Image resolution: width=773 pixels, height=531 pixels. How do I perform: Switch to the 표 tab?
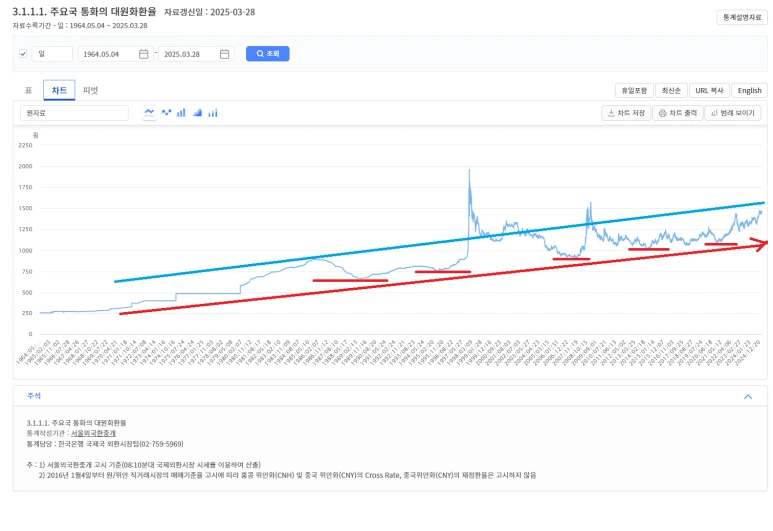[29, 90]
